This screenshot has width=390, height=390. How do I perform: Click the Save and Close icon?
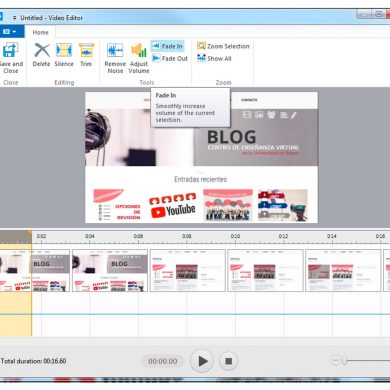pos(10,51)
